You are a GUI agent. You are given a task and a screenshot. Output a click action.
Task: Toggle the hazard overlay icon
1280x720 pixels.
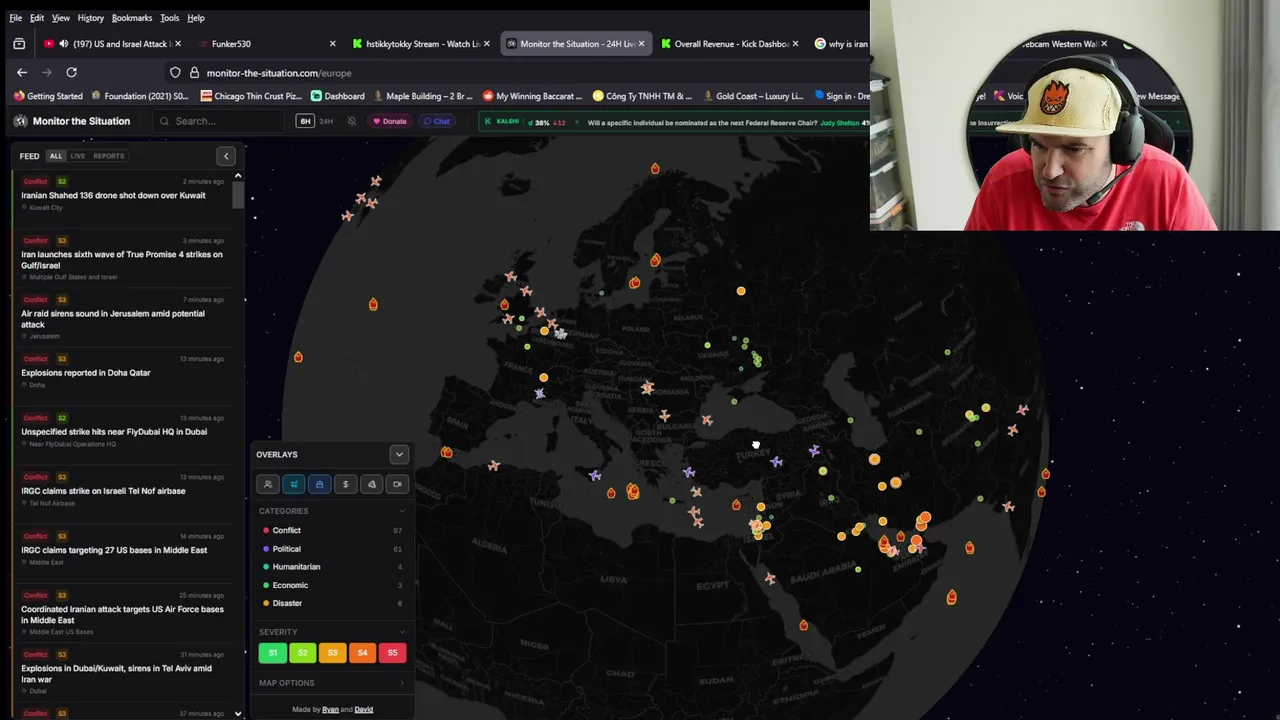click(371, 484)
